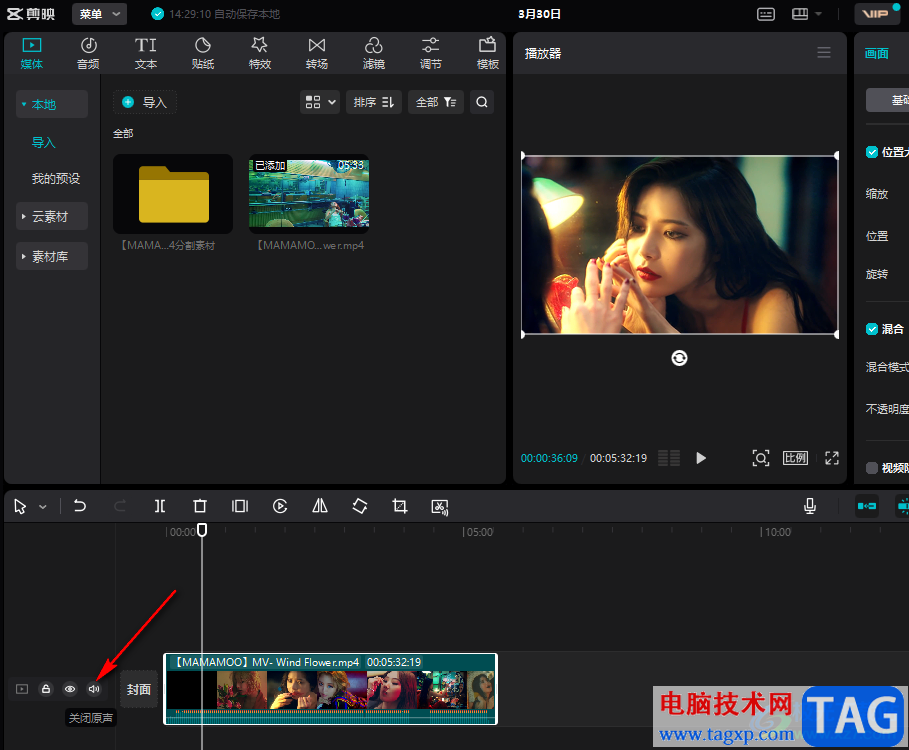Viewport: 909px width, 750px height.
Task: Mirror the clip with the flip icon
Action: pos(320,507)
